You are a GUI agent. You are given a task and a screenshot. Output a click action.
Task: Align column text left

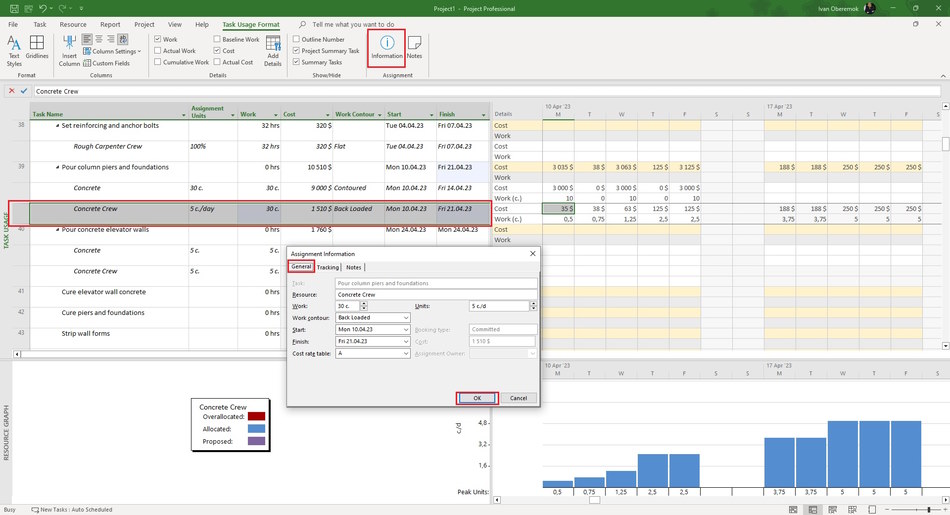click(87, 39)
